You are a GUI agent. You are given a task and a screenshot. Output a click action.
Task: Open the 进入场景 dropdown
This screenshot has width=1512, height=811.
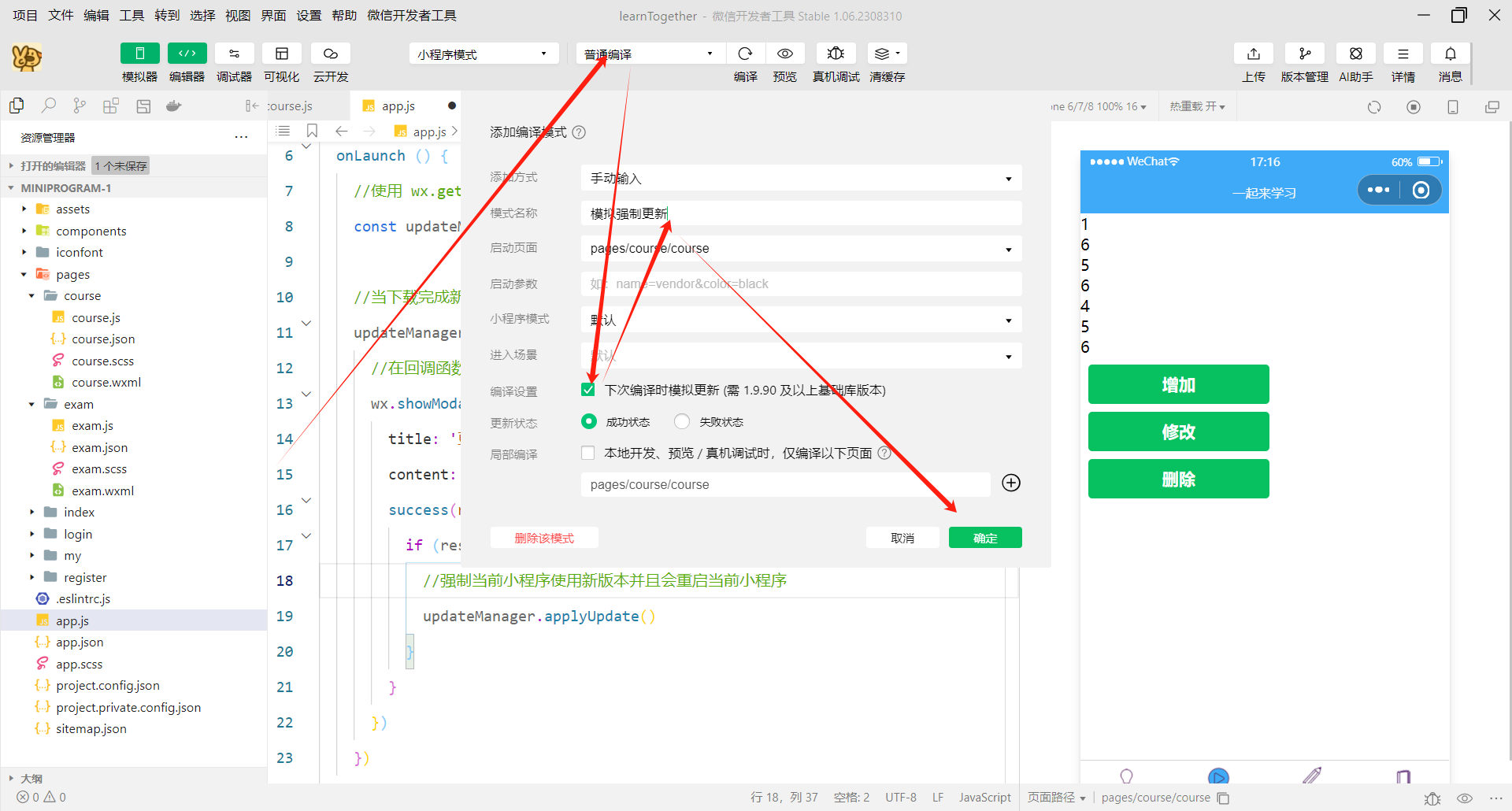coord(801,356)
